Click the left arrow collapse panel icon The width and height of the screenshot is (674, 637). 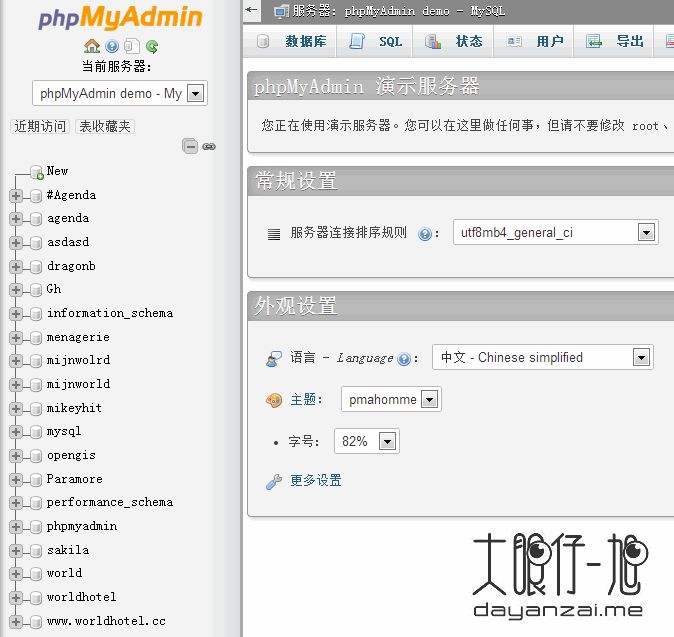[252, 9]
